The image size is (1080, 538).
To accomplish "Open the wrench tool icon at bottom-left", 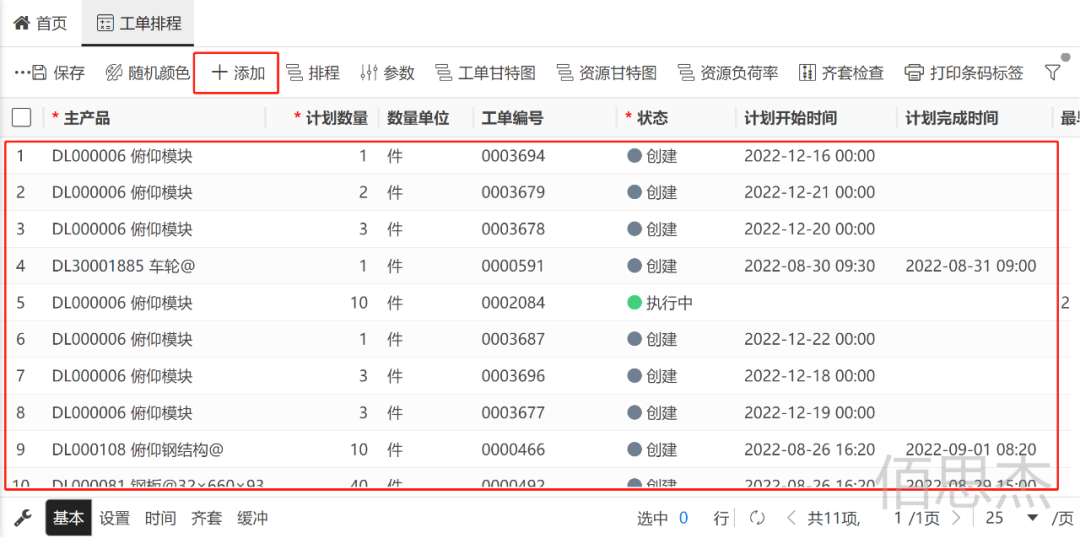I will [21, 518].
